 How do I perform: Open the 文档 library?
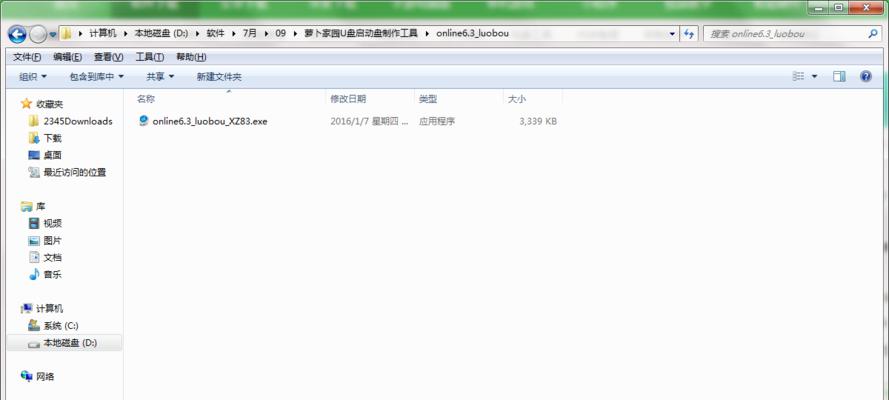click(52, 257)
